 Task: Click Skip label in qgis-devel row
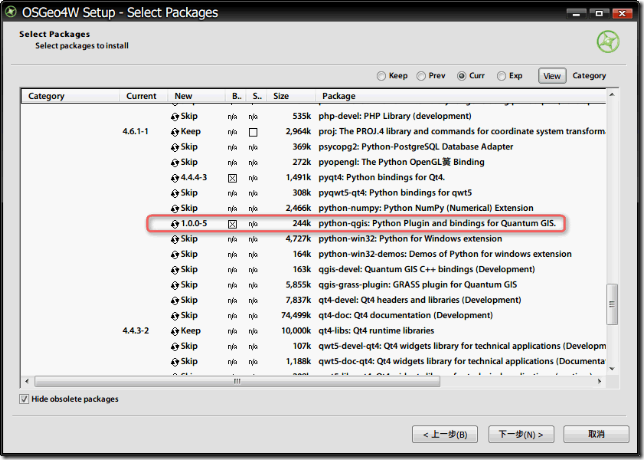coord(189,269)
